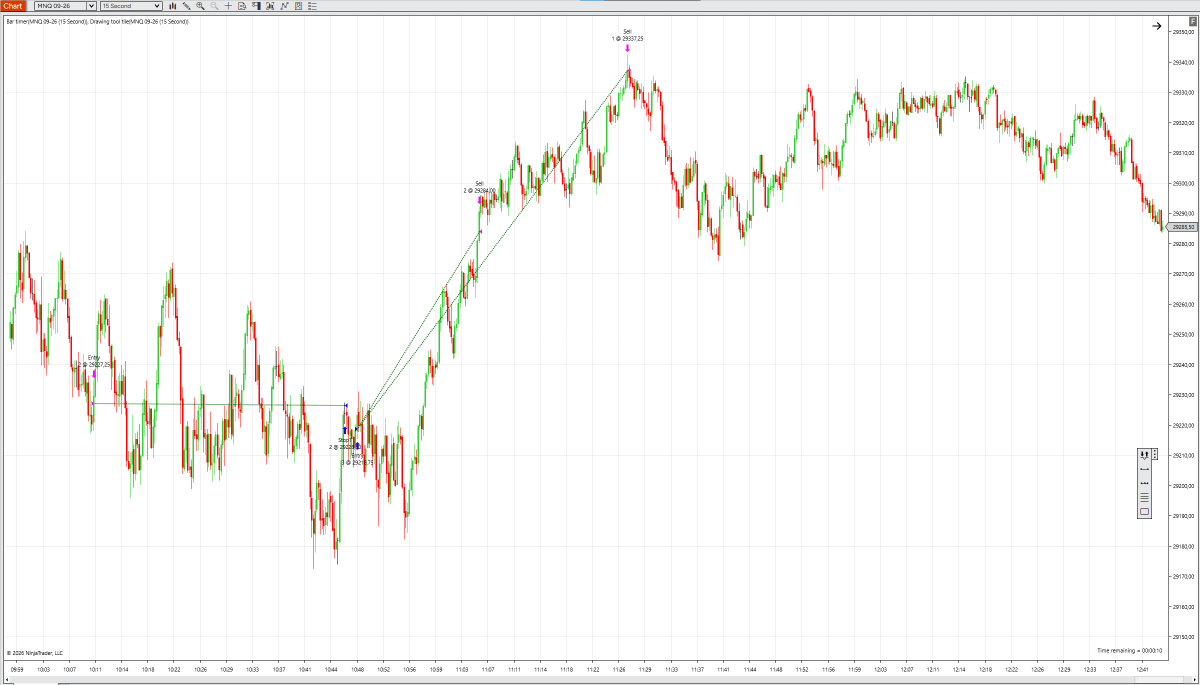Open the MNQ 09-26 instrument dropdown
Screen dimensions: 1200x685
(x=65, y=6)
